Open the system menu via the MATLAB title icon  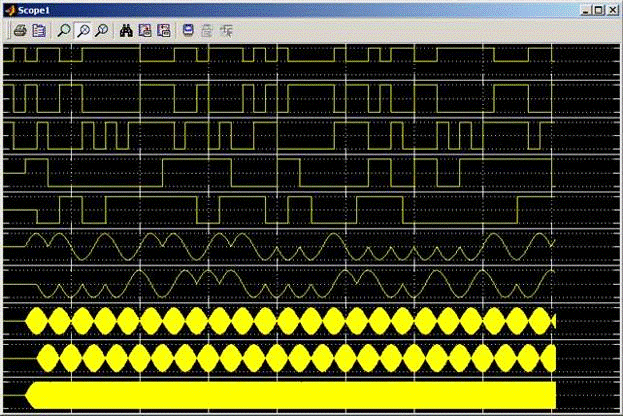coord(9,9)
